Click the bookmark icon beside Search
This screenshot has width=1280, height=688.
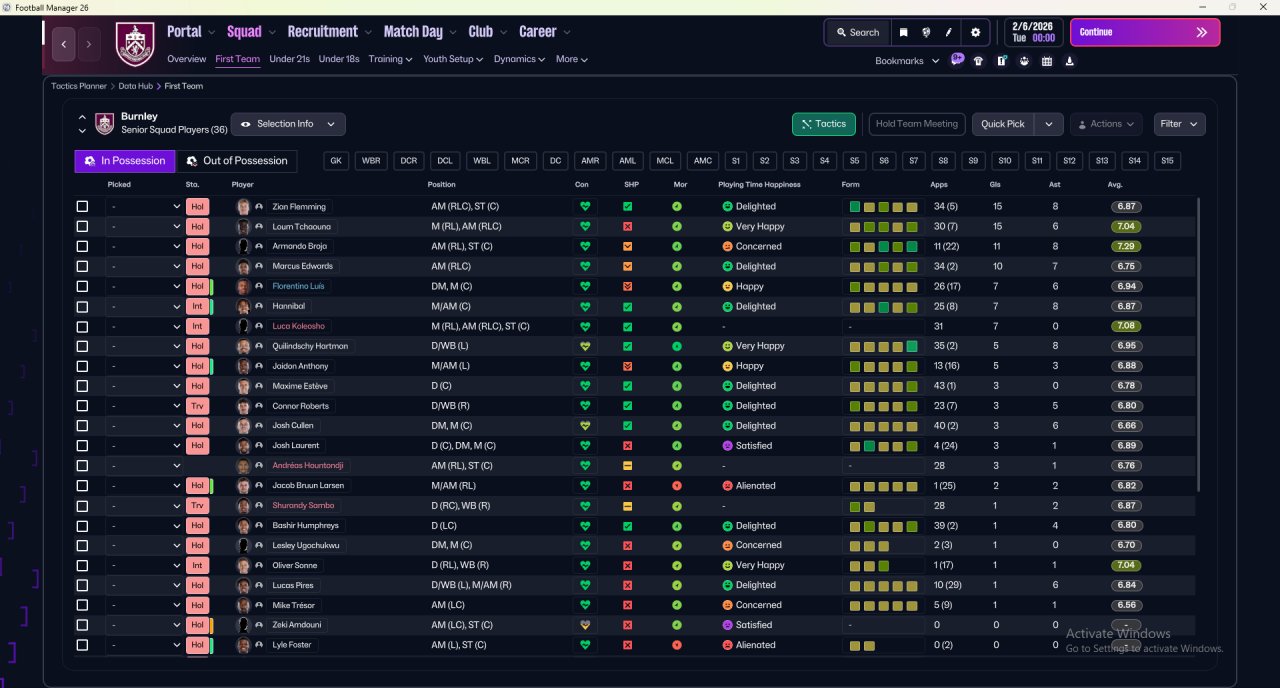tap(903, 32)
